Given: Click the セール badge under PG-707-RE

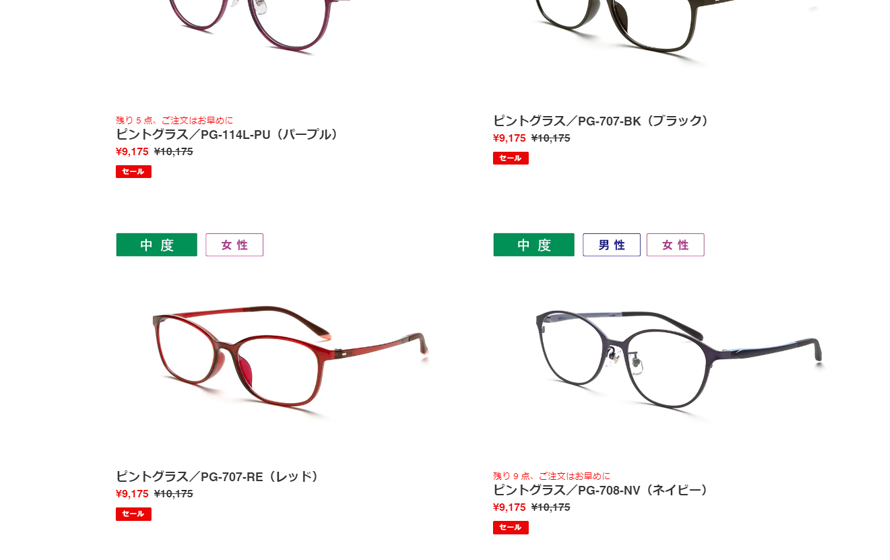Looking at the screenshot, I should pyautogui.click(x=133, y=514).
